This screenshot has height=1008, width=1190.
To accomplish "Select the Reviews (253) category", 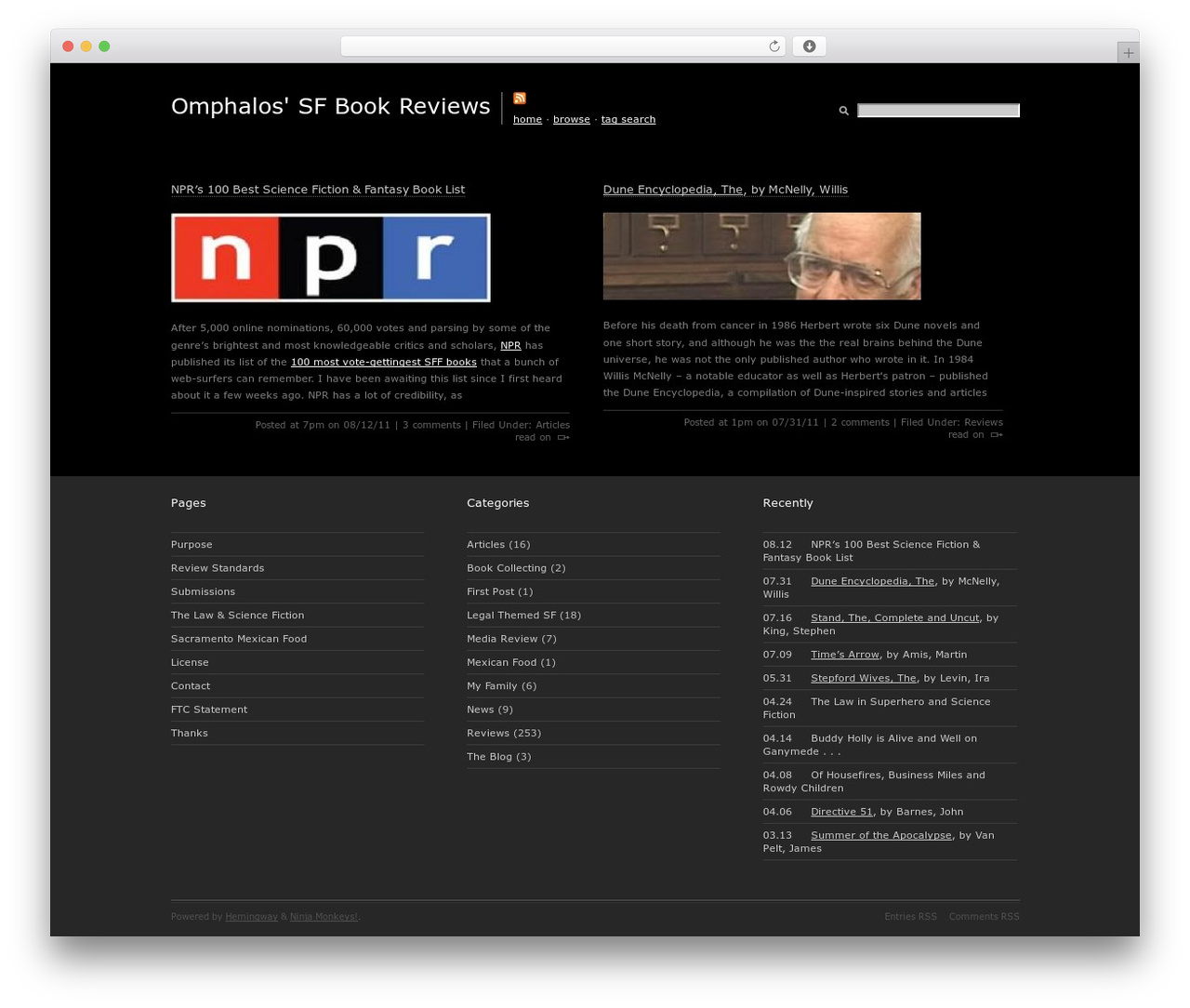I will point(504,733).
